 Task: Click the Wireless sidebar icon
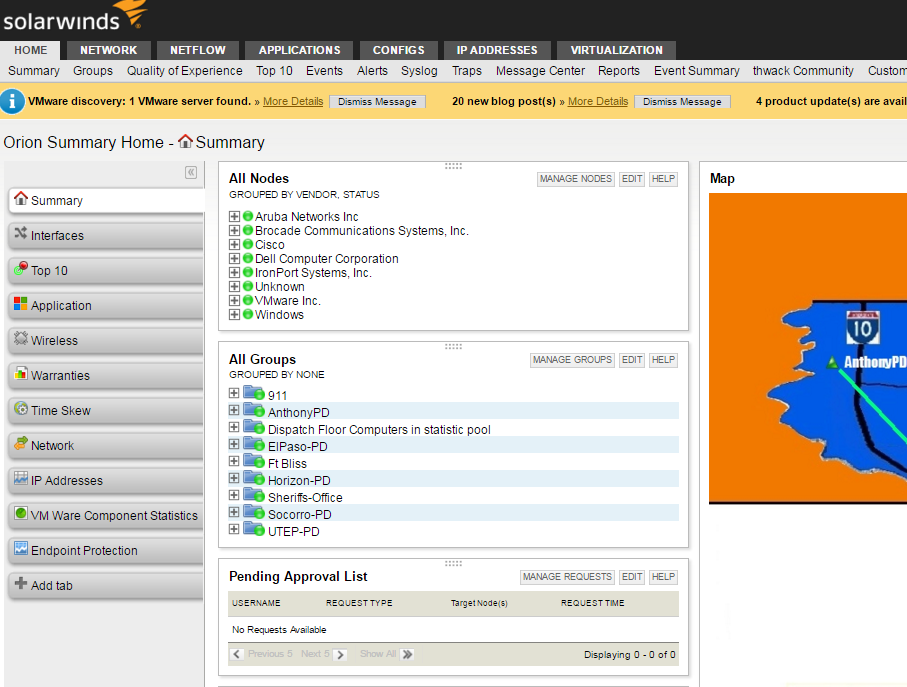21,338
